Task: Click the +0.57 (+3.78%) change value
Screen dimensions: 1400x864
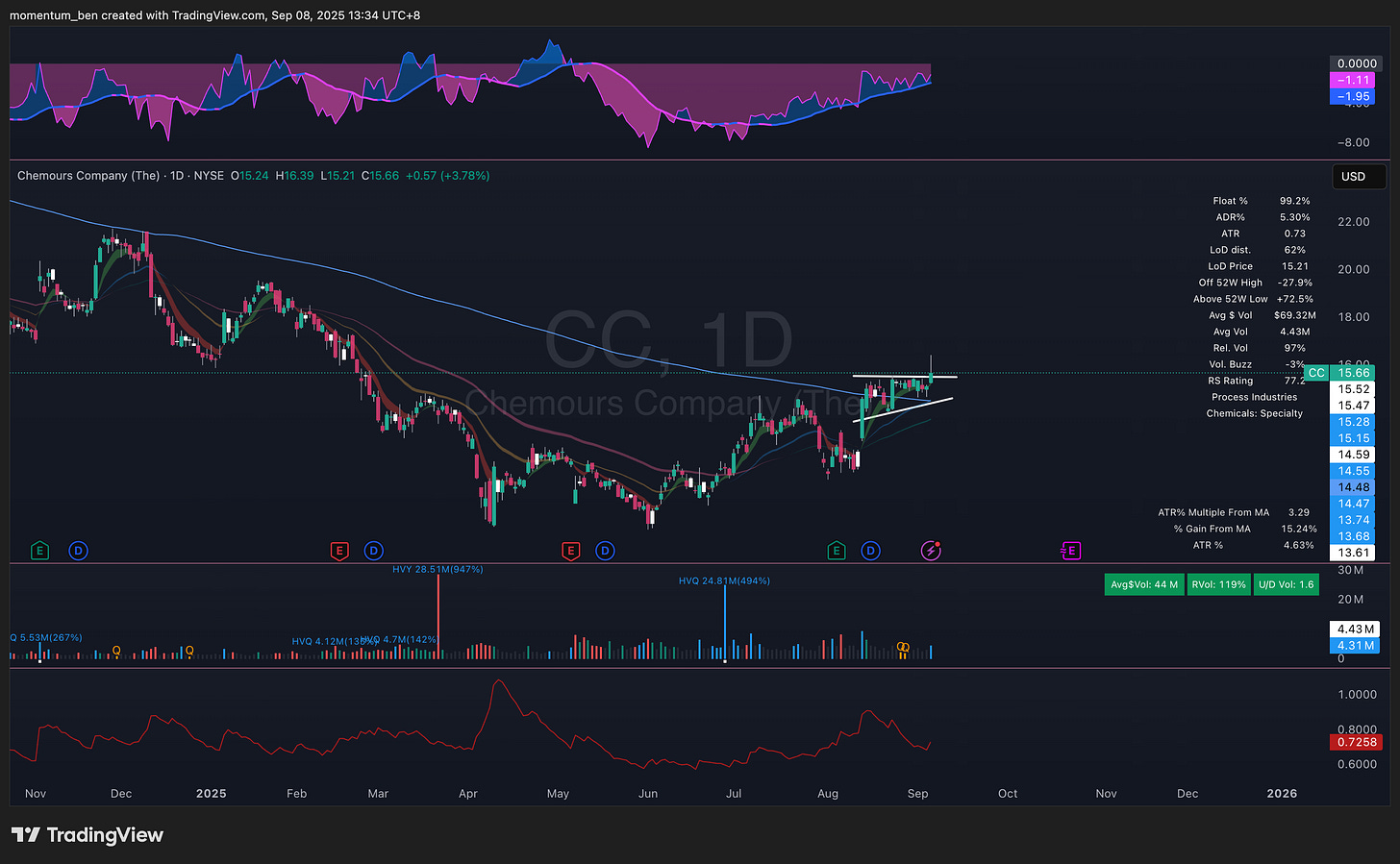Action: pos(447,176)
